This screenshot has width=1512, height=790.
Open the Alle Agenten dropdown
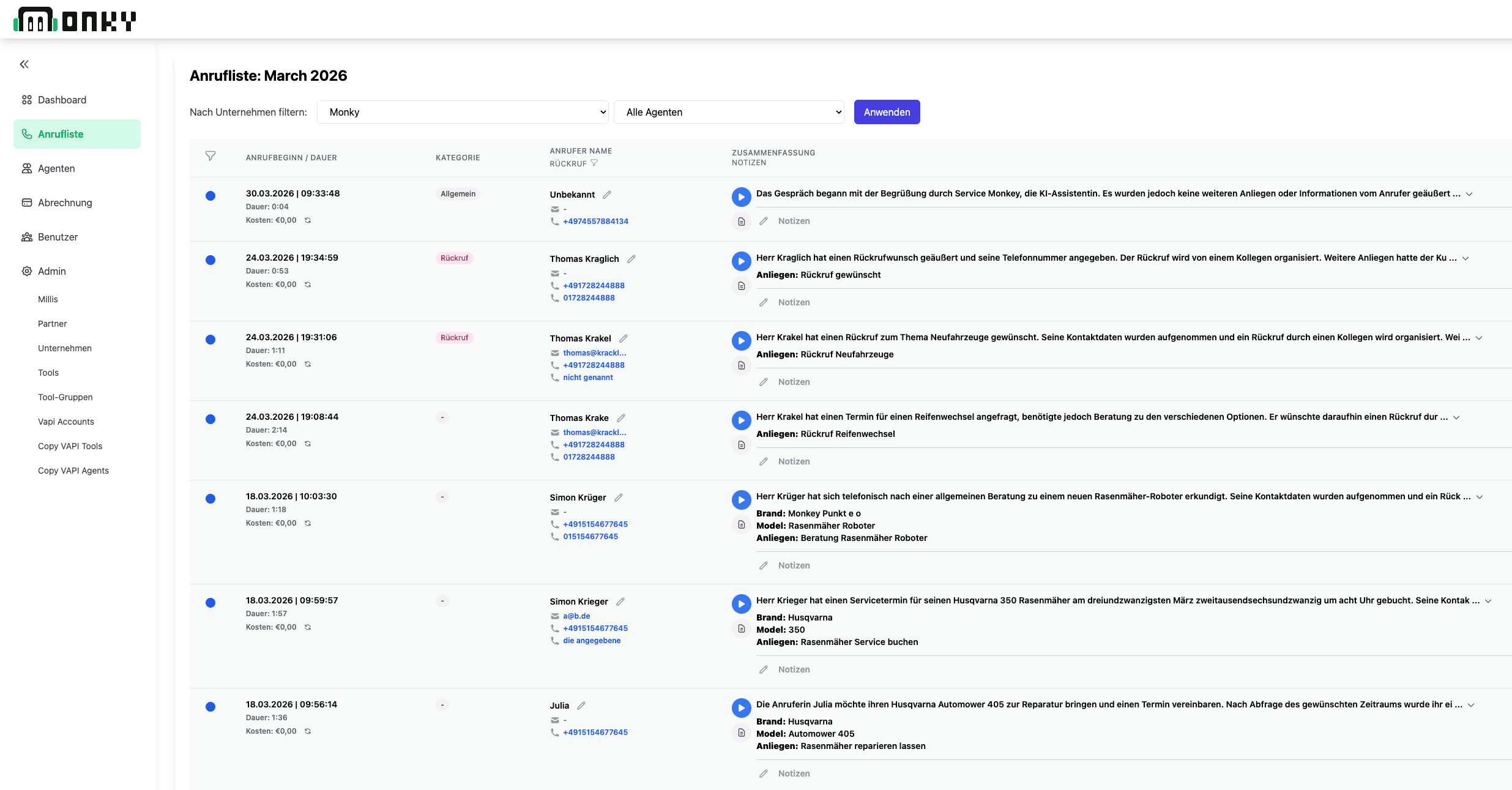pyautogui.click(x=729, y=112)
